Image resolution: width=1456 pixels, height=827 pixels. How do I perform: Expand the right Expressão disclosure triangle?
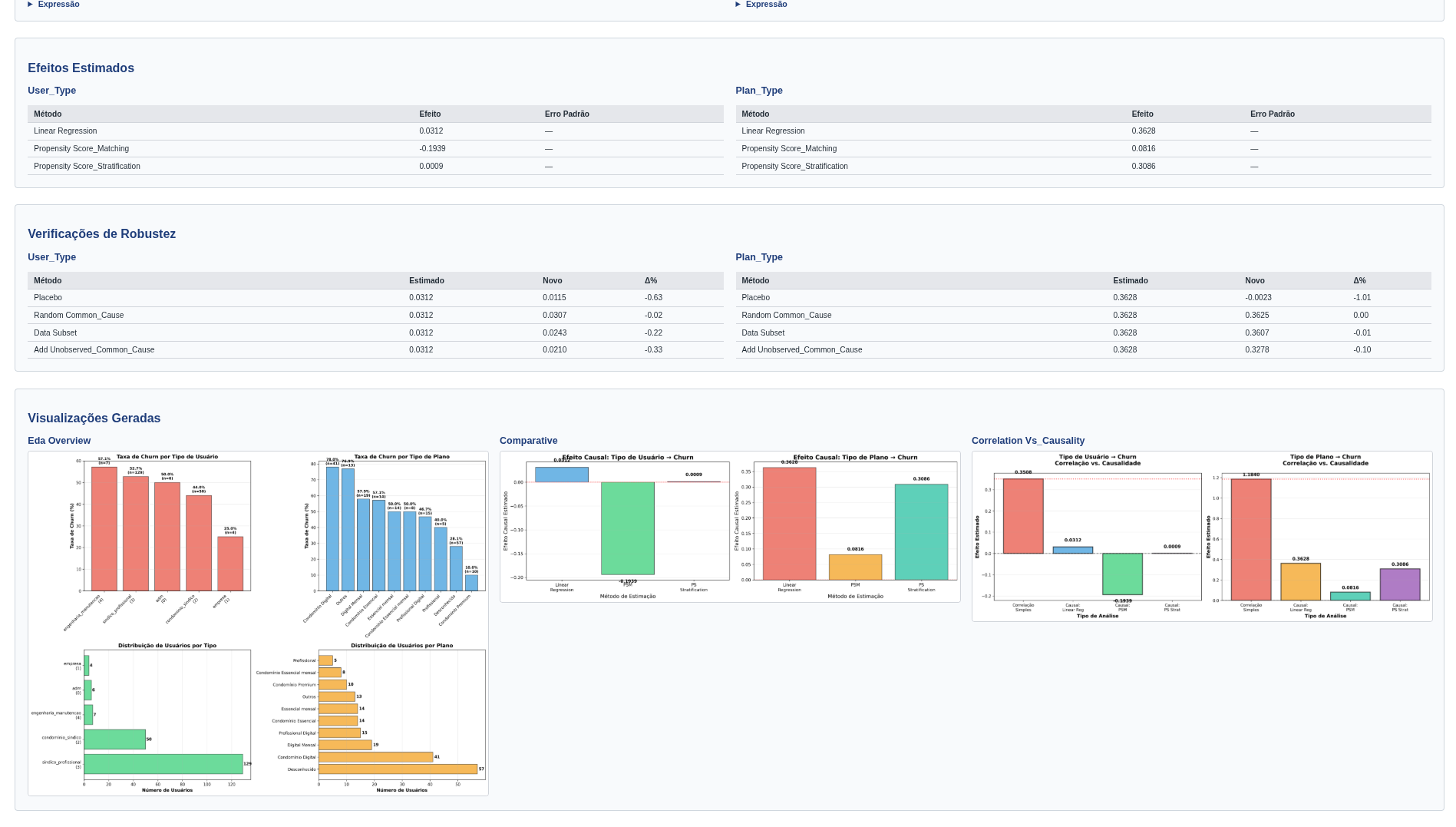[x=738, y=5]
